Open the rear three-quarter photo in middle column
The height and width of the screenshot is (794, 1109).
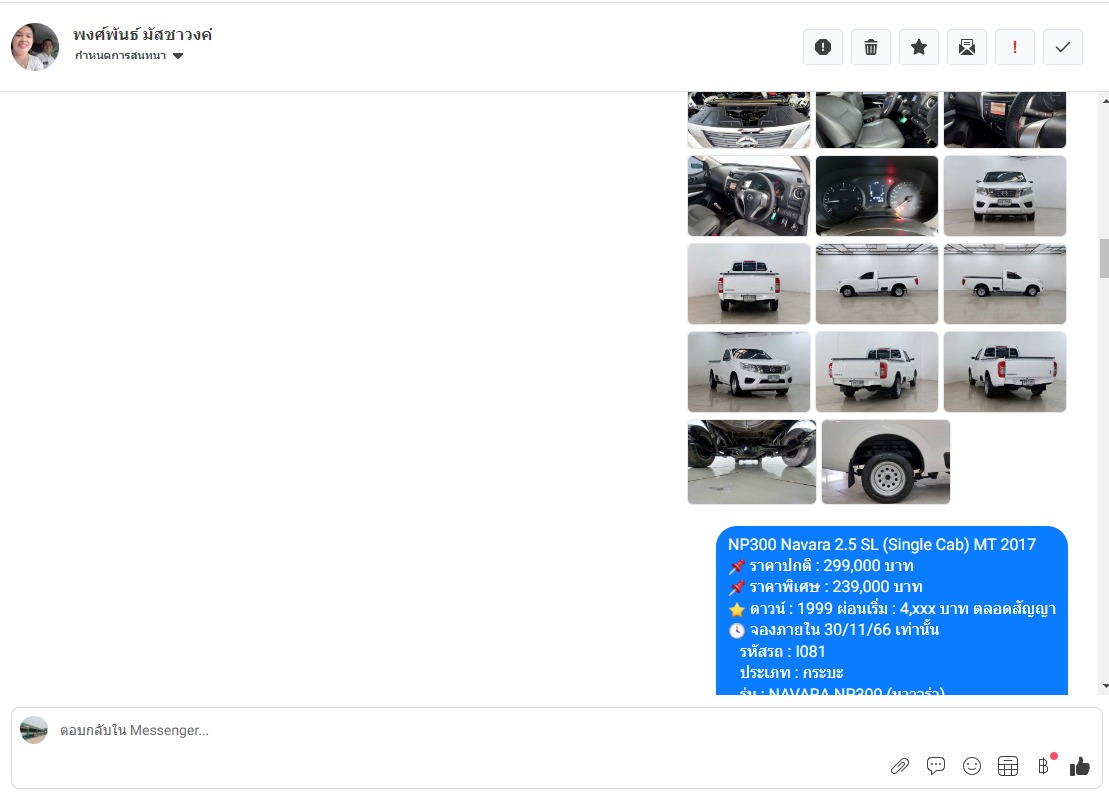coord(877,372)
